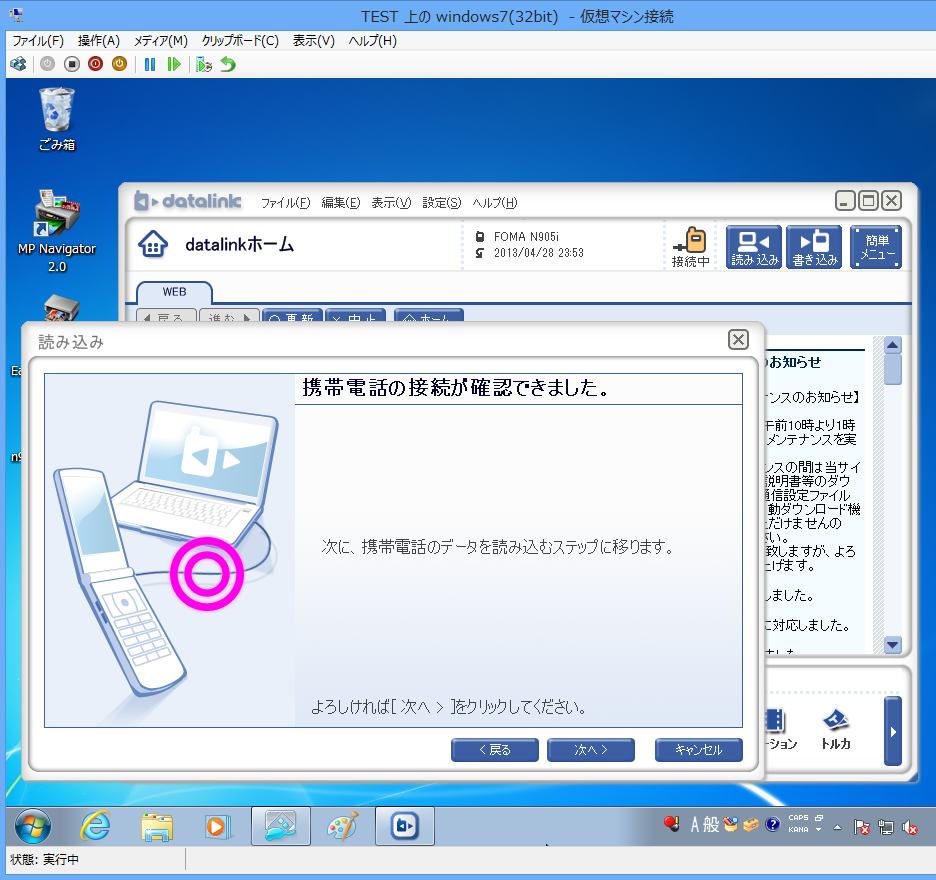
Task: Click the トルカ icon
Action: [836, 729]
